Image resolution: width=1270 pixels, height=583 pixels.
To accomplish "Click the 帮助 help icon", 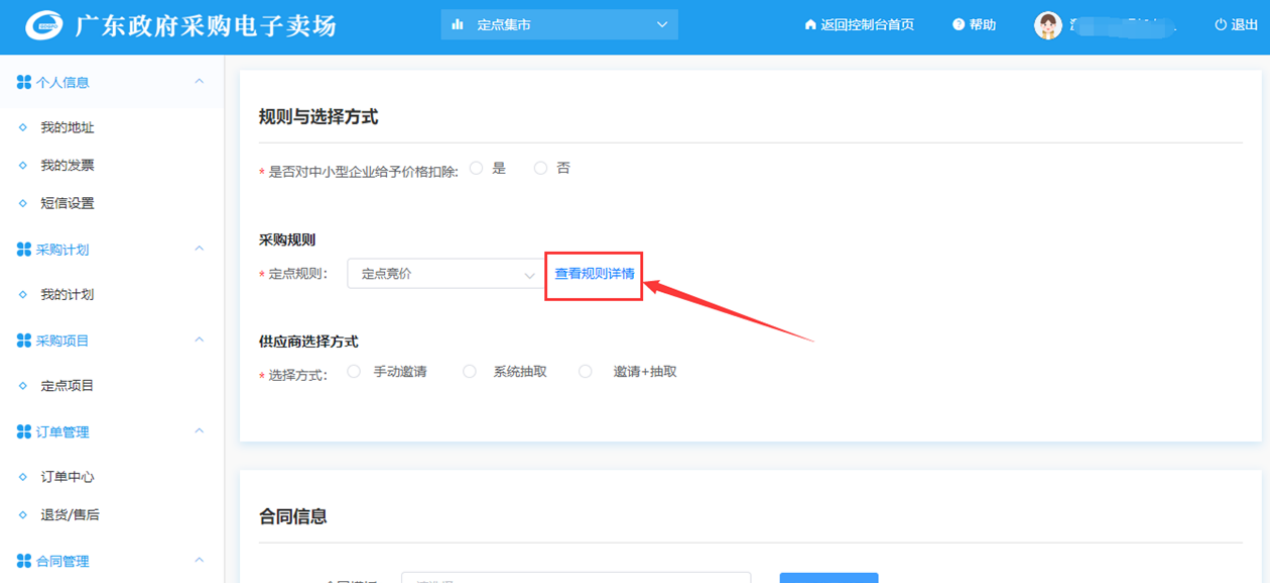I will pyautogui.click(x=958, y=25).
